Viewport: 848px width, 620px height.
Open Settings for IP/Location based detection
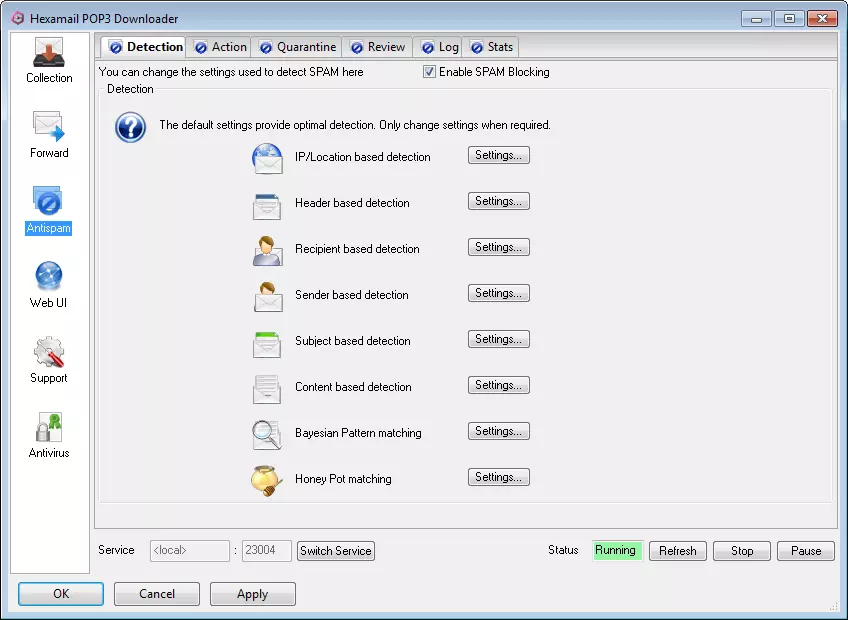[498, 155]
